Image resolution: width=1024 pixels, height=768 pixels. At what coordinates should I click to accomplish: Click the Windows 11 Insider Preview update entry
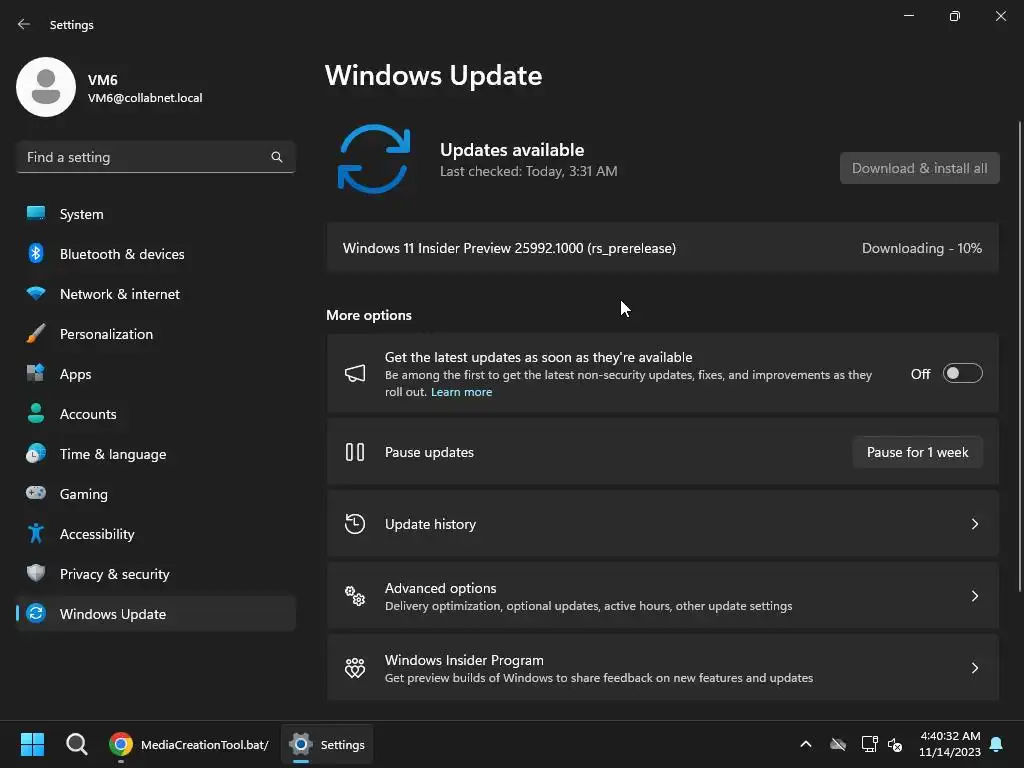662,248
